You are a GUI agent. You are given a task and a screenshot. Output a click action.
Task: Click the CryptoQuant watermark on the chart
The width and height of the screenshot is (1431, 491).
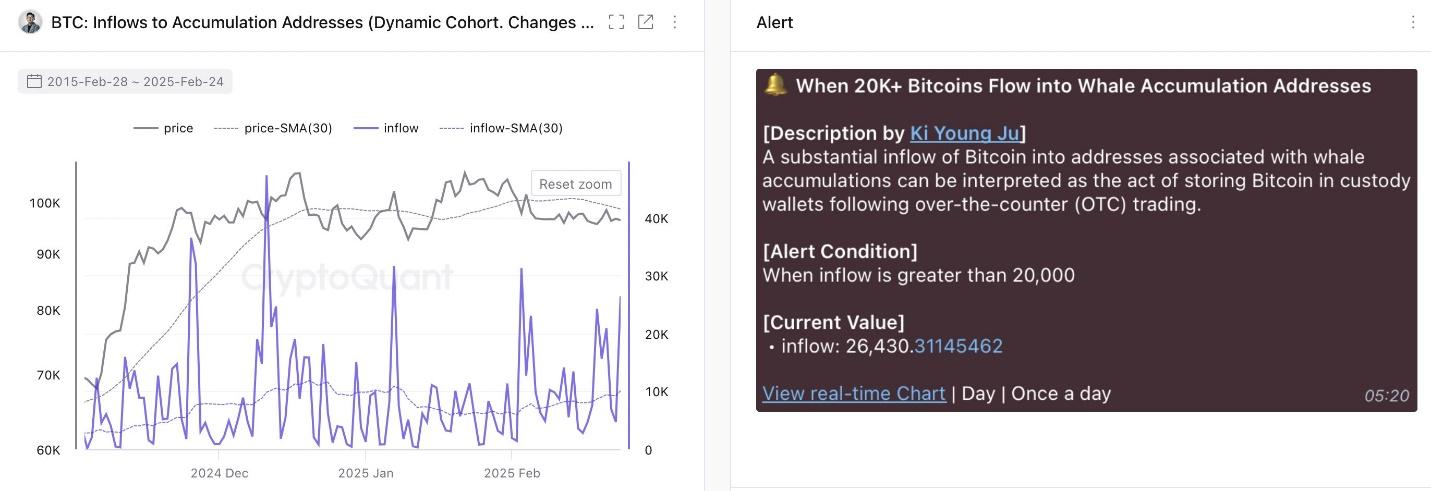tap(347, 277)
